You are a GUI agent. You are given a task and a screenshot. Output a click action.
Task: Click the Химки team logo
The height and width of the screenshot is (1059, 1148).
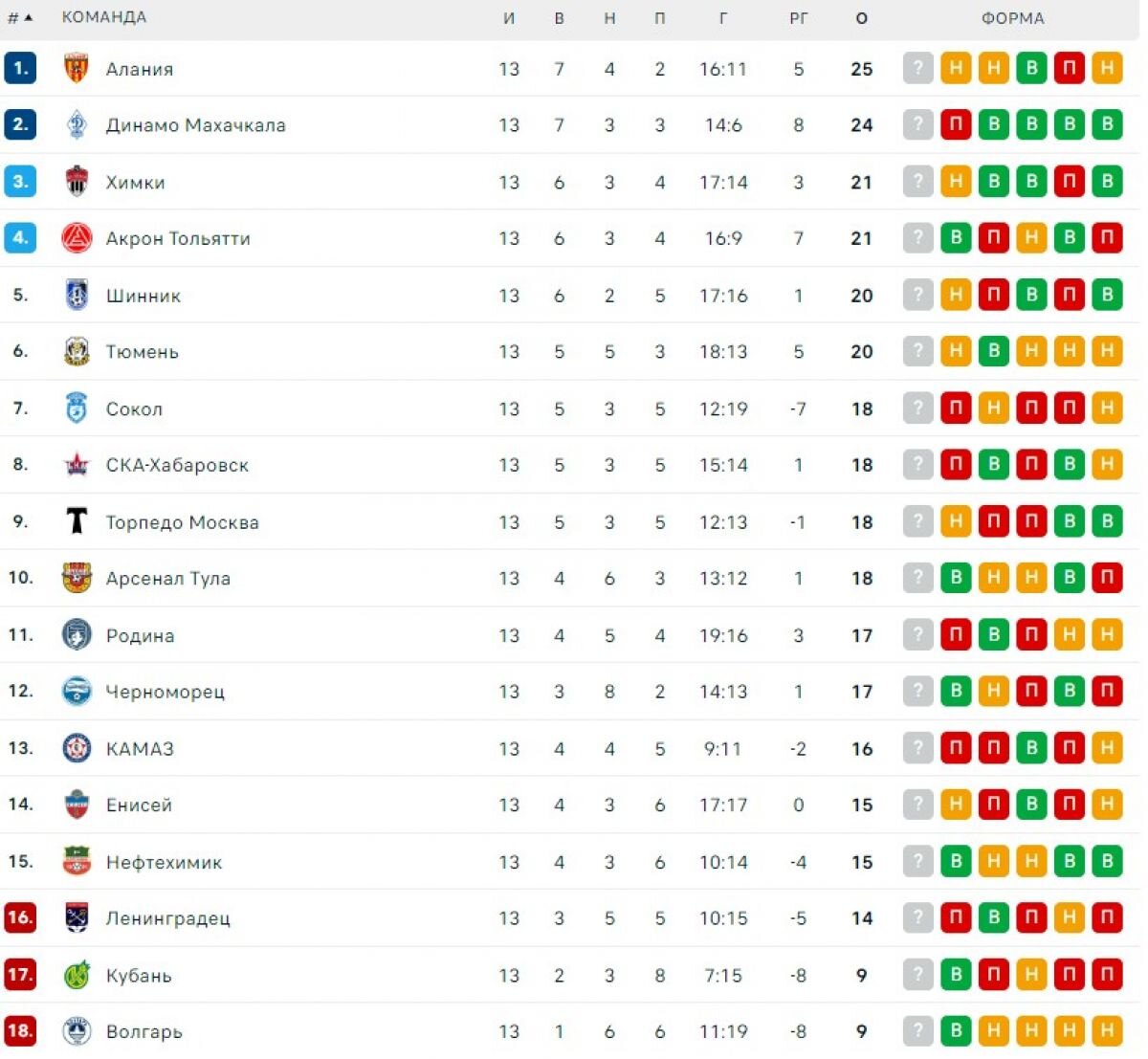pos(77,181)
